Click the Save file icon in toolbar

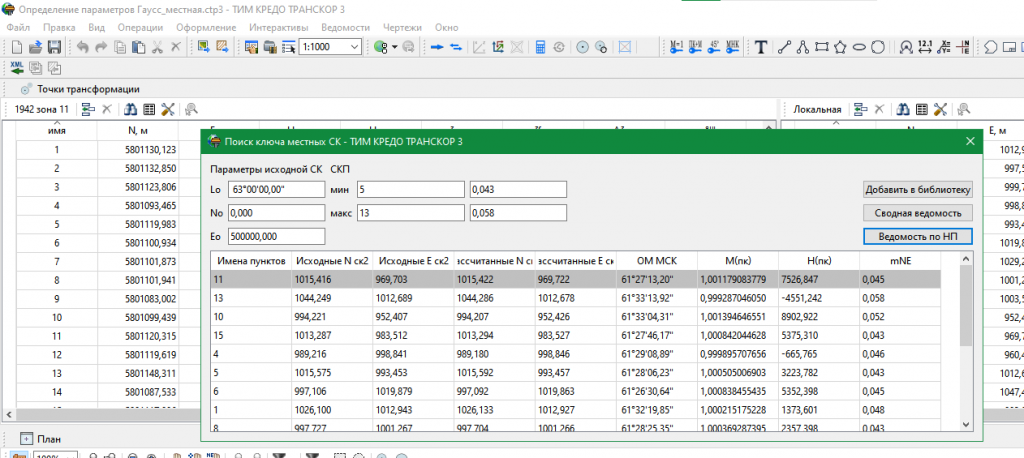(54, 47)
